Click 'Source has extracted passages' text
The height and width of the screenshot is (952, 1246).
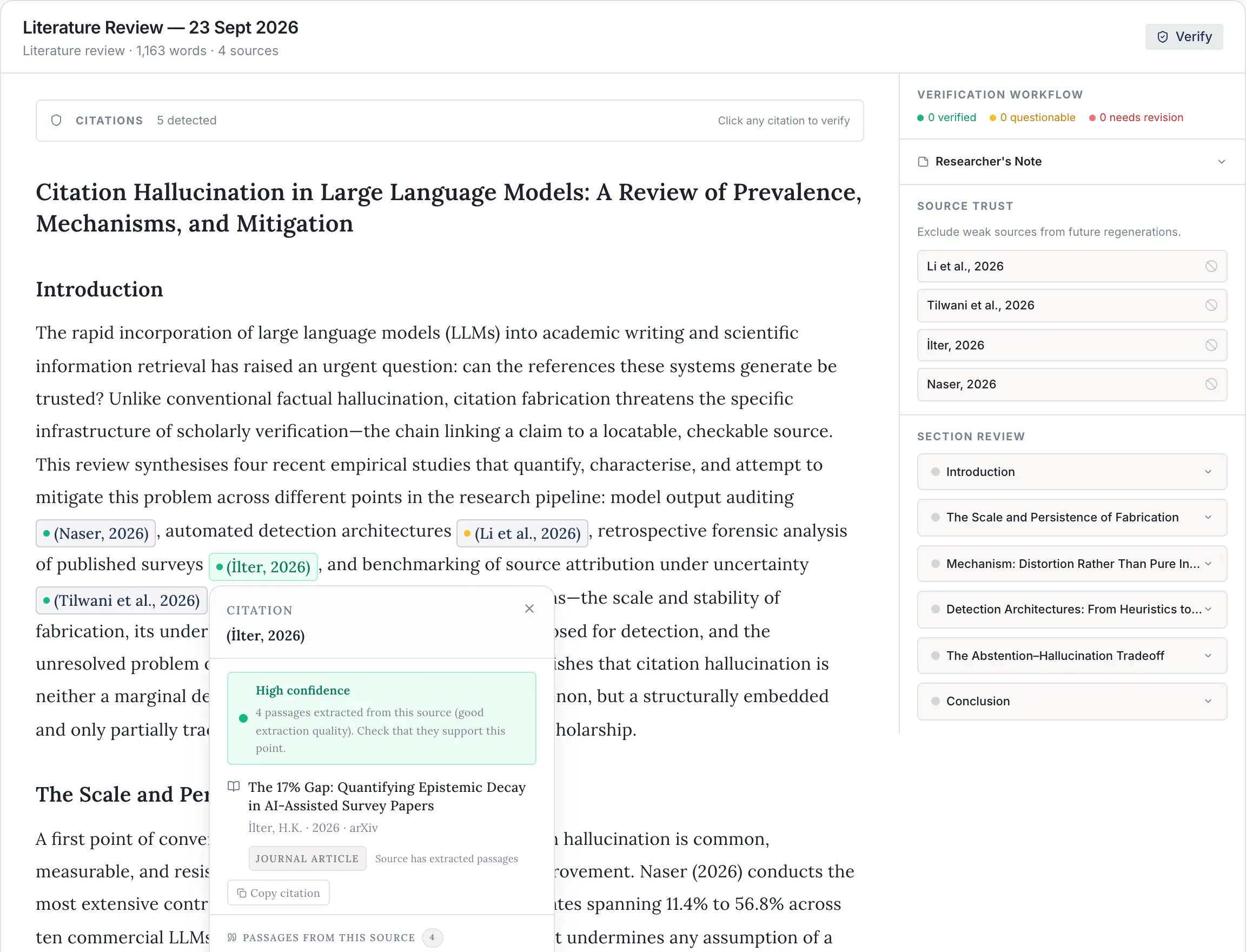click(447, 858)
